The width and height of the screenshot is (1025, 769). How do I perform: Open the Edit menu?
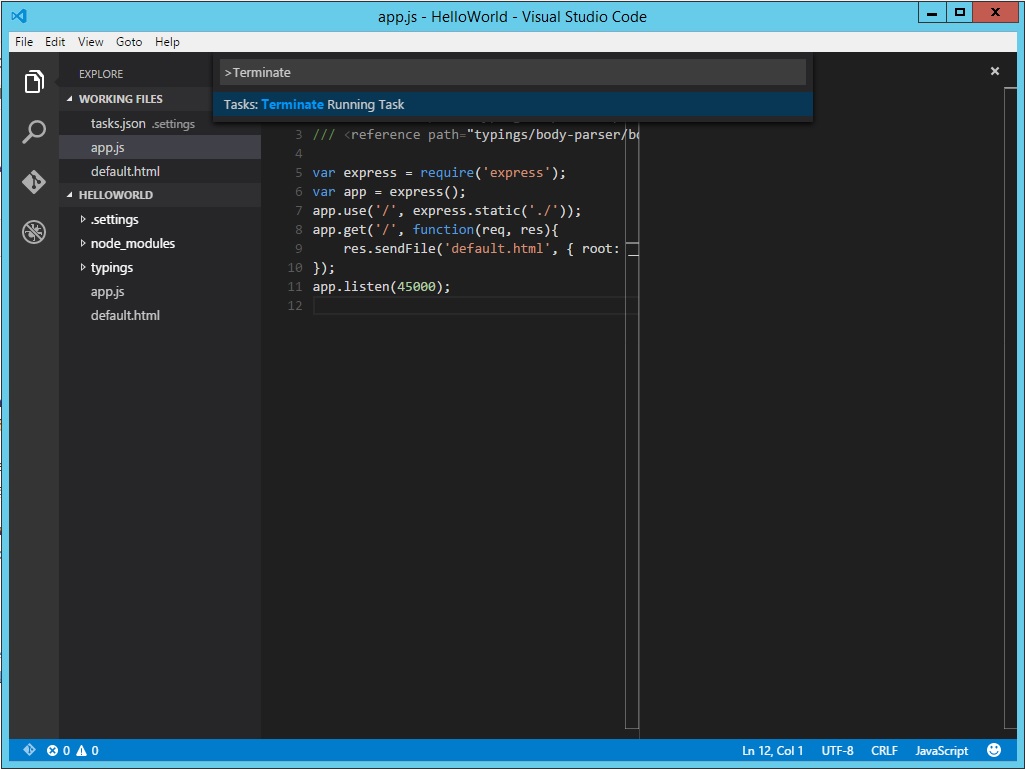click(55, 42)
